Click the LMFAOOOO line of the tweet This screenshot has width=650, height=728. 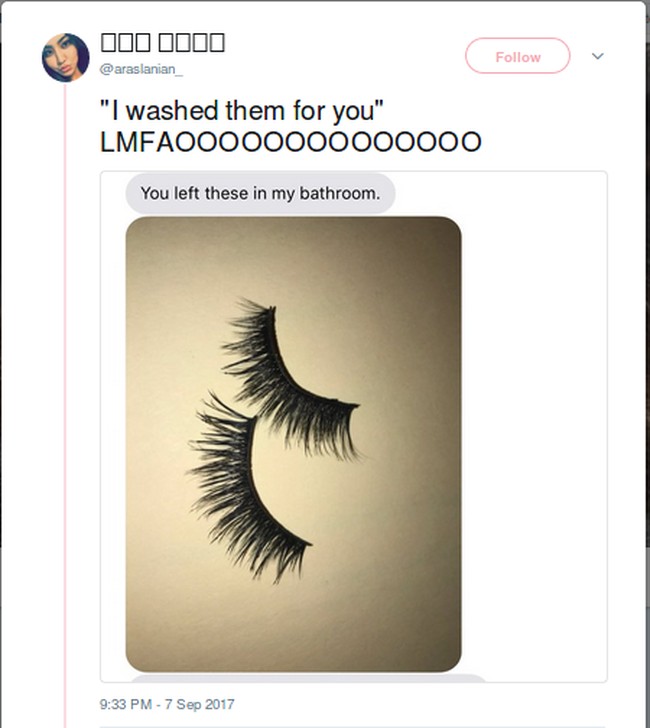(x=290, y=142)
